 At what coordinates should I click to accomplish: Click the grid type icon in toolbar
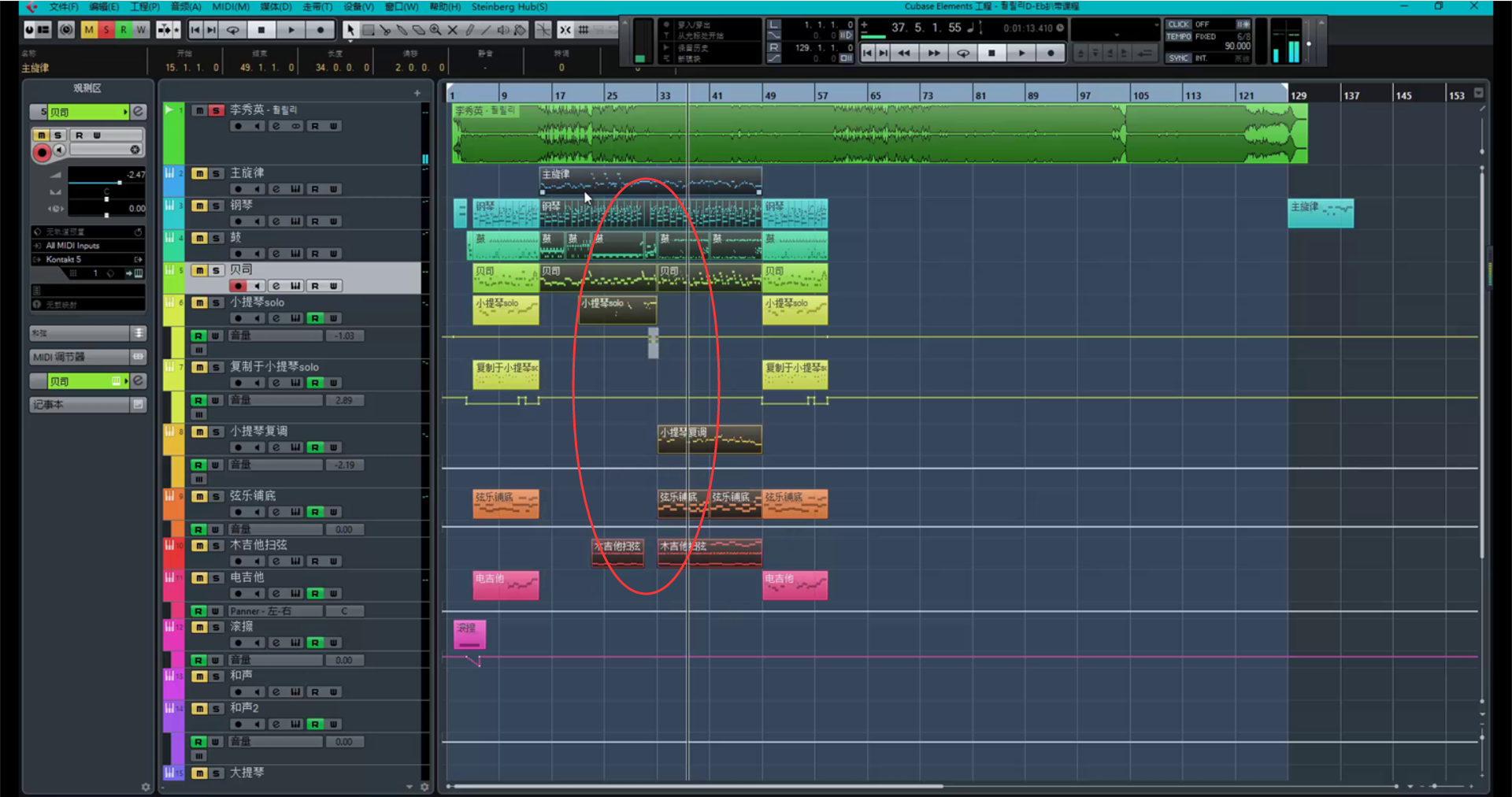(584, 30)
